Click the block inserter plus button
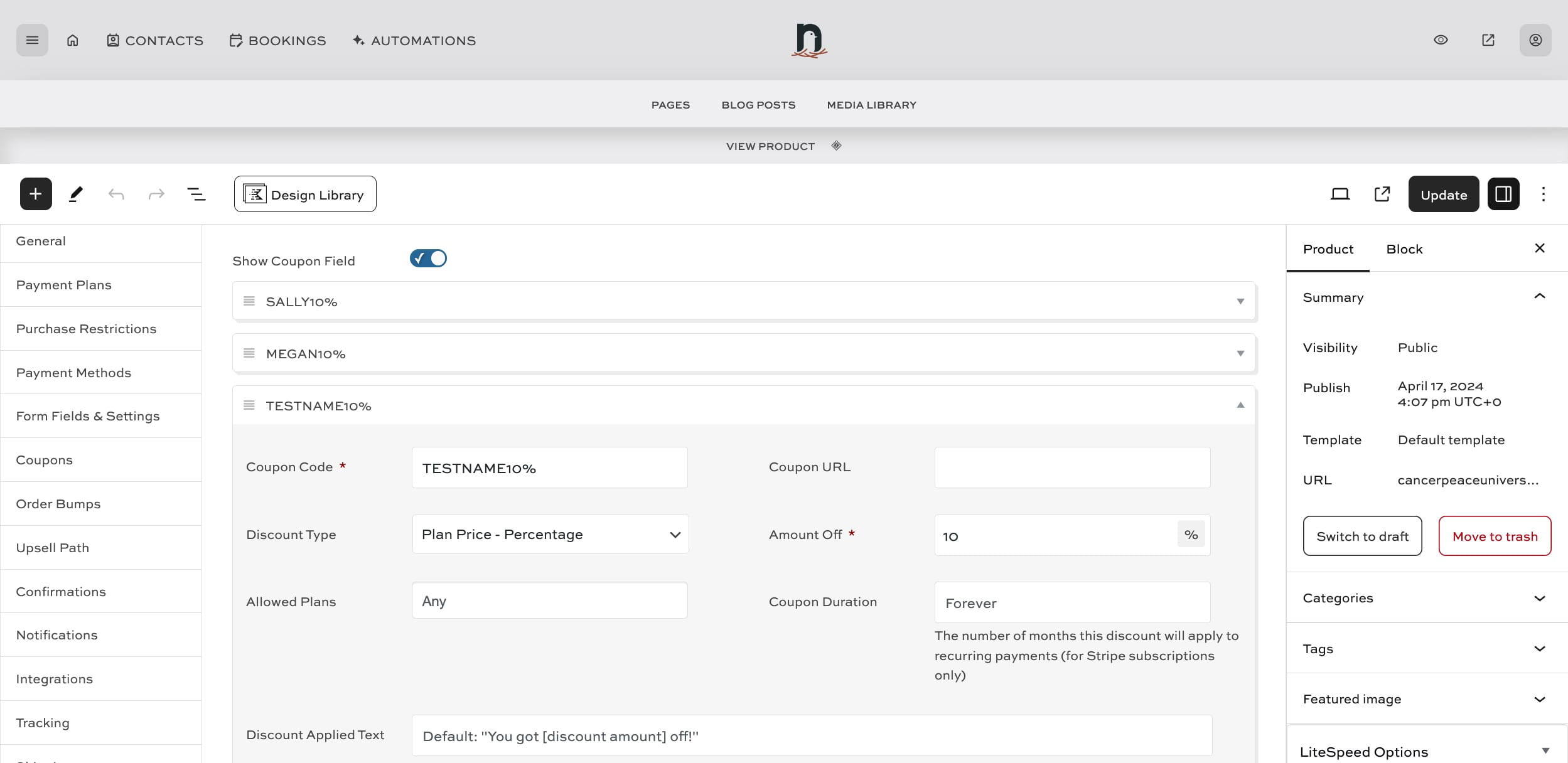The image size is (1568, 763). tap(36, 194)
